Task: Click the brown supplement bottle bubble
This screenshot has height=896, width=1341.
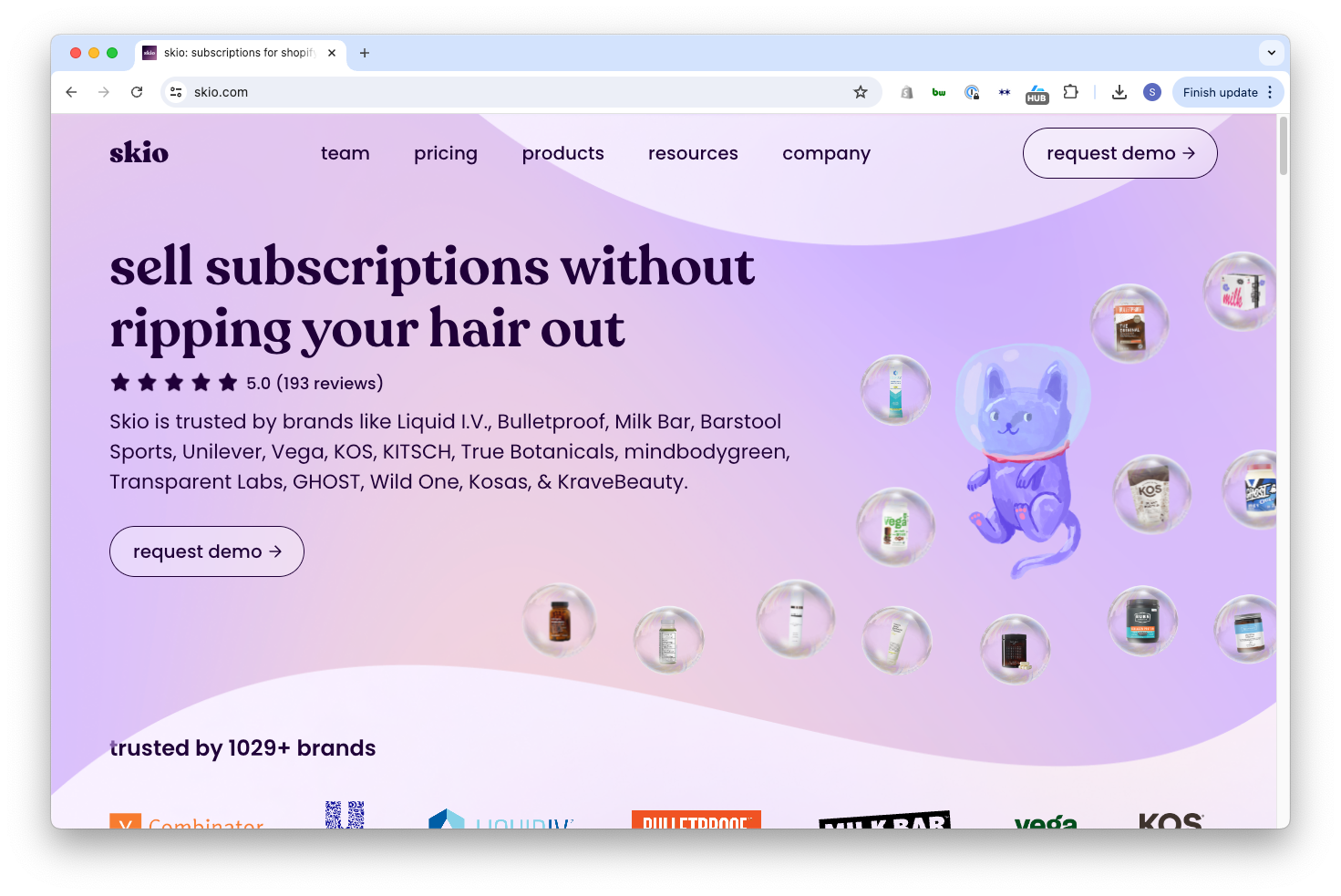Action: pos(560,621)
